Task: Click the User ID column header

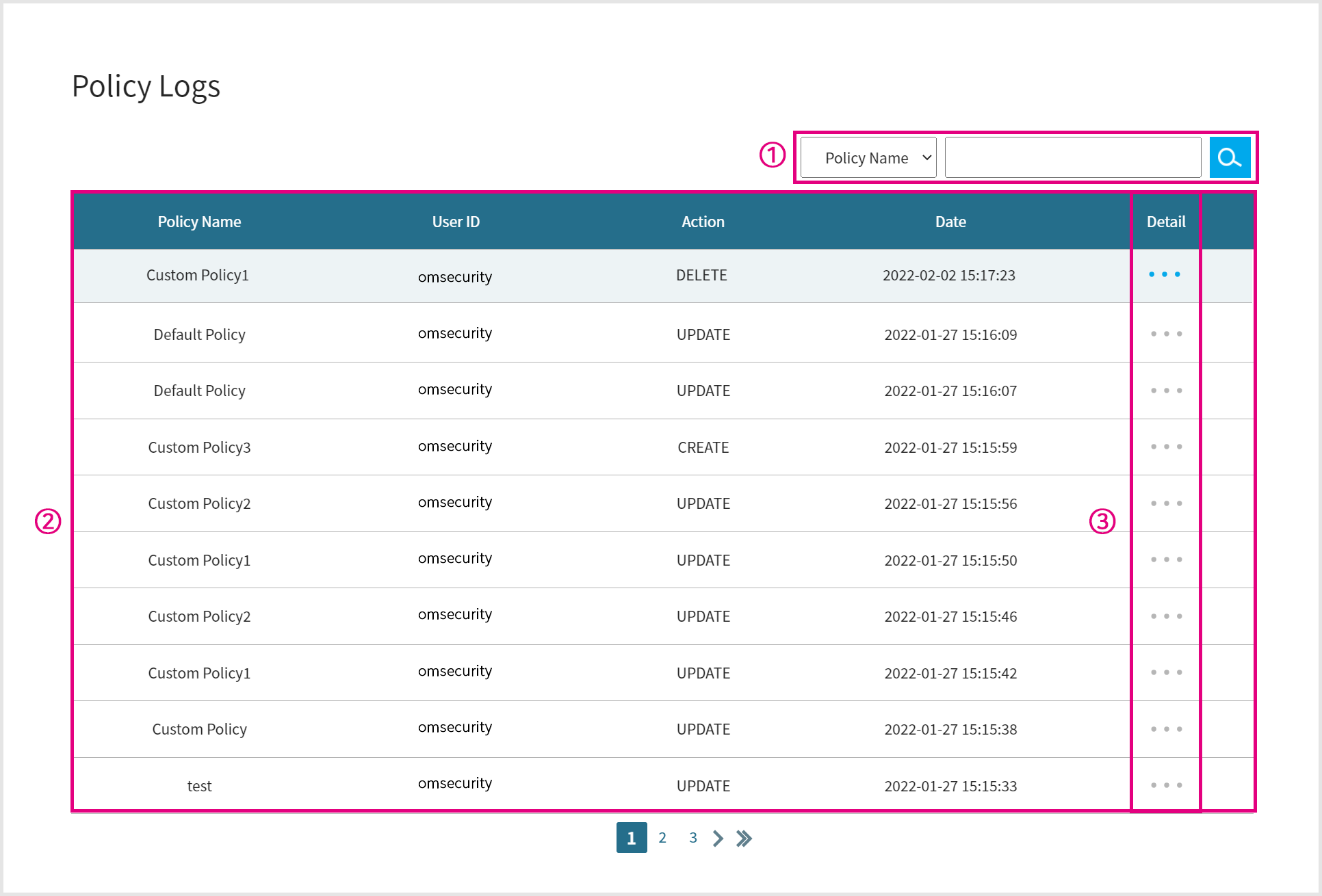Action: click(x=456, y=222)
